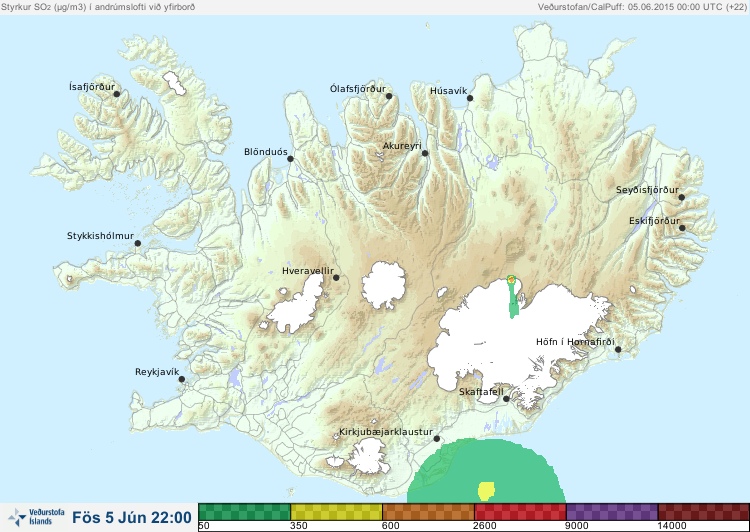The image size is (750, 532).
Task: Select the Ólafsfjörður label
Action: (358, 89)
